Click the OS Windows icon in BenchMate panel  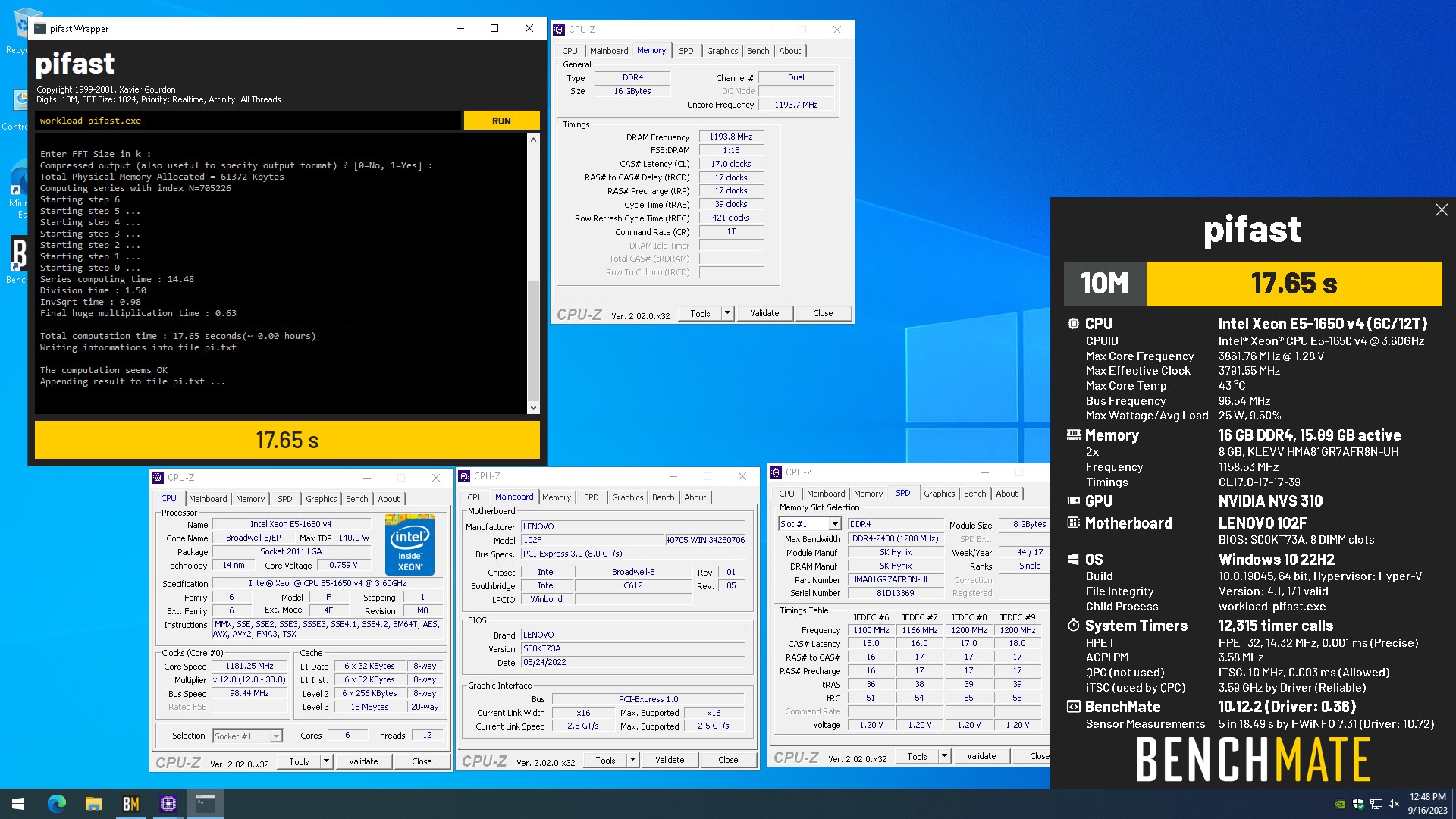point(1073,560)
